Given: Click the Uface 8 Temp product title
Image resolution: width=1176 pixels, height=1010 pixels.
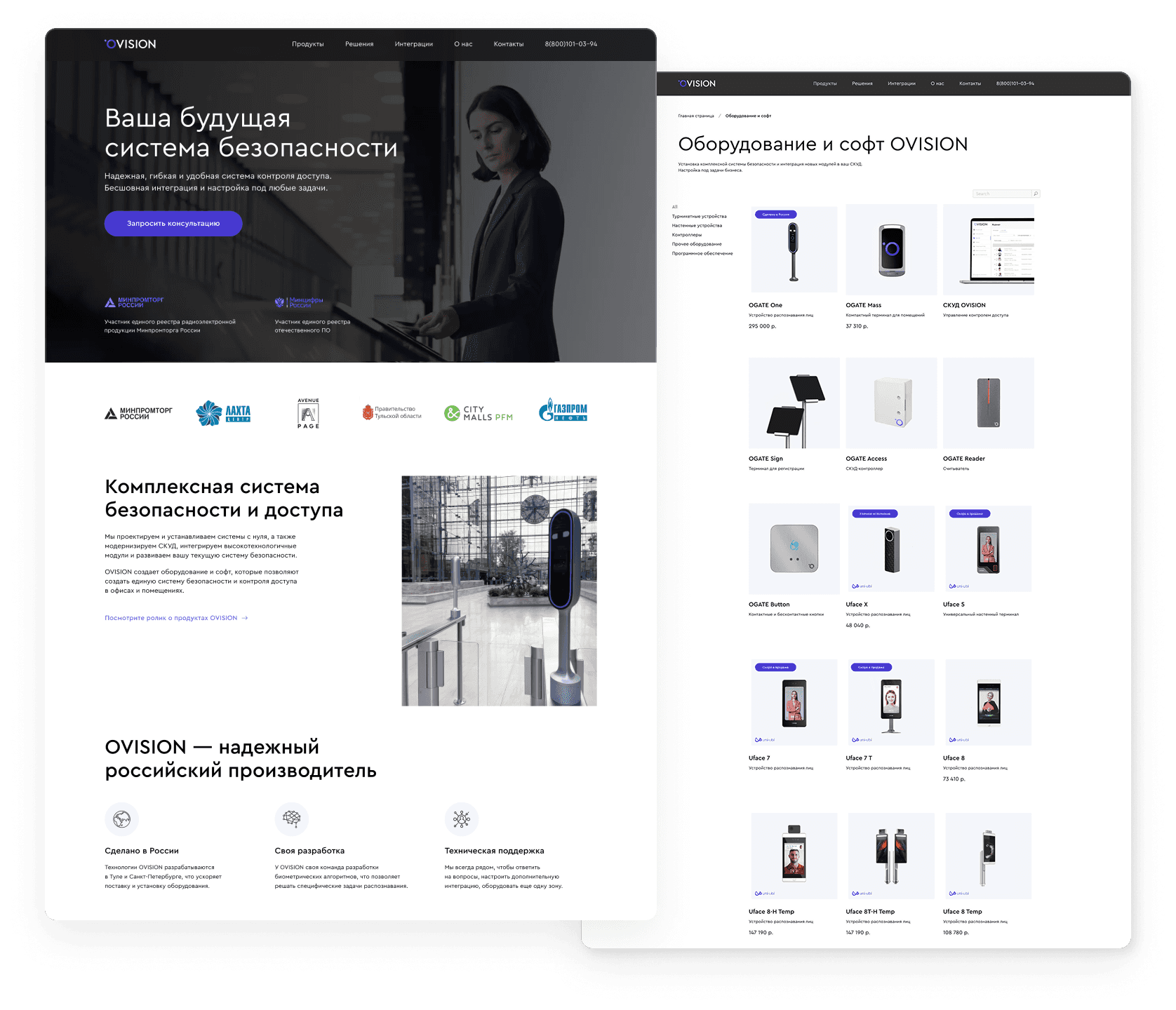Looking at the screenshot, I should point(963,912).
